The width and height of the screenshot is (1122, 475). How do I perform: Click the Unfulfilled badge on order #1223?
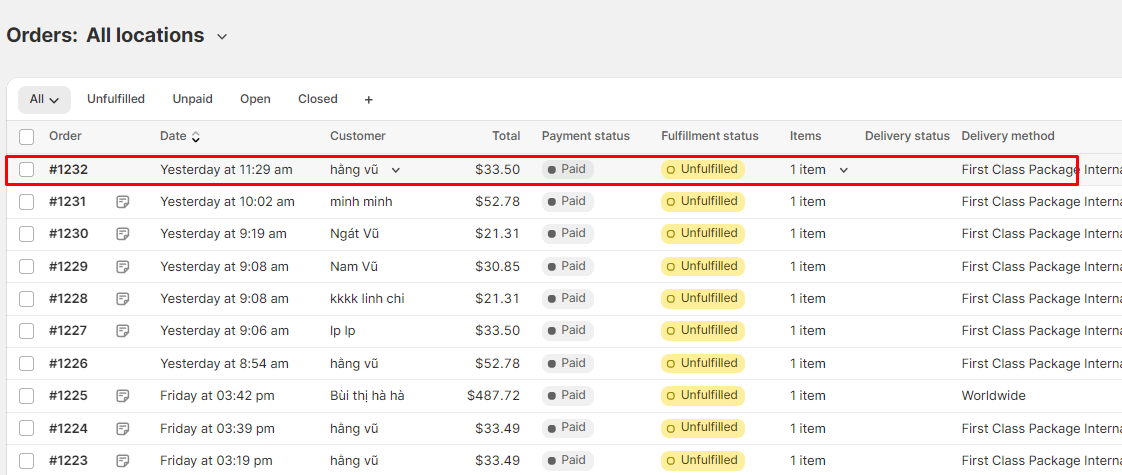tap(702, 461)
